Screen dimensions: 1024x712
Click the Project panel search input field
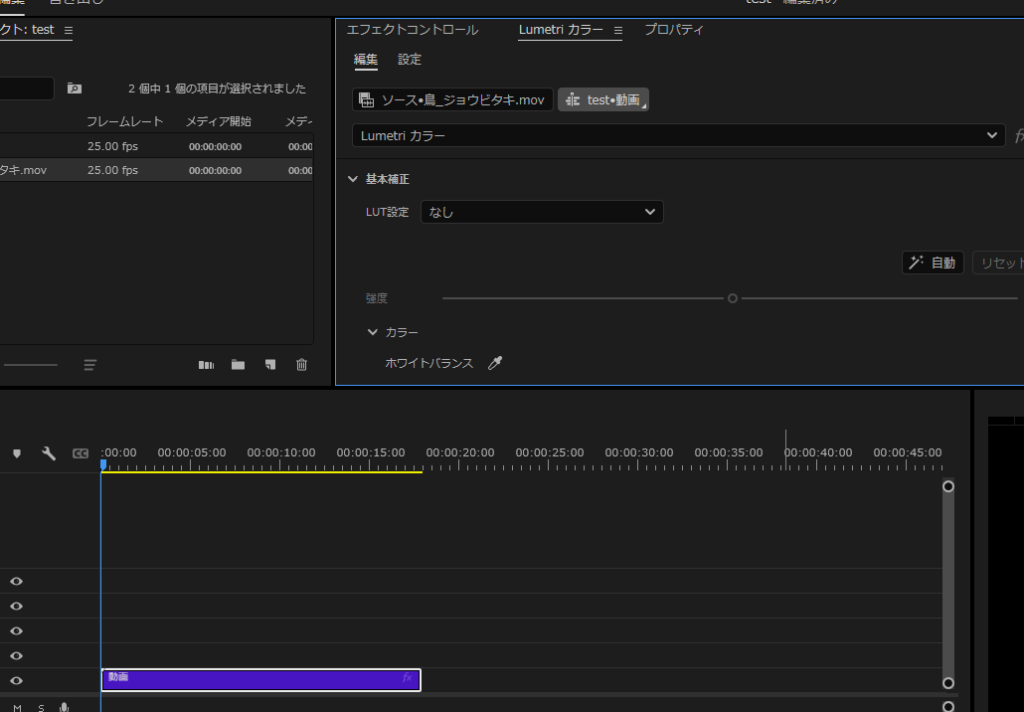coord(27,88)
